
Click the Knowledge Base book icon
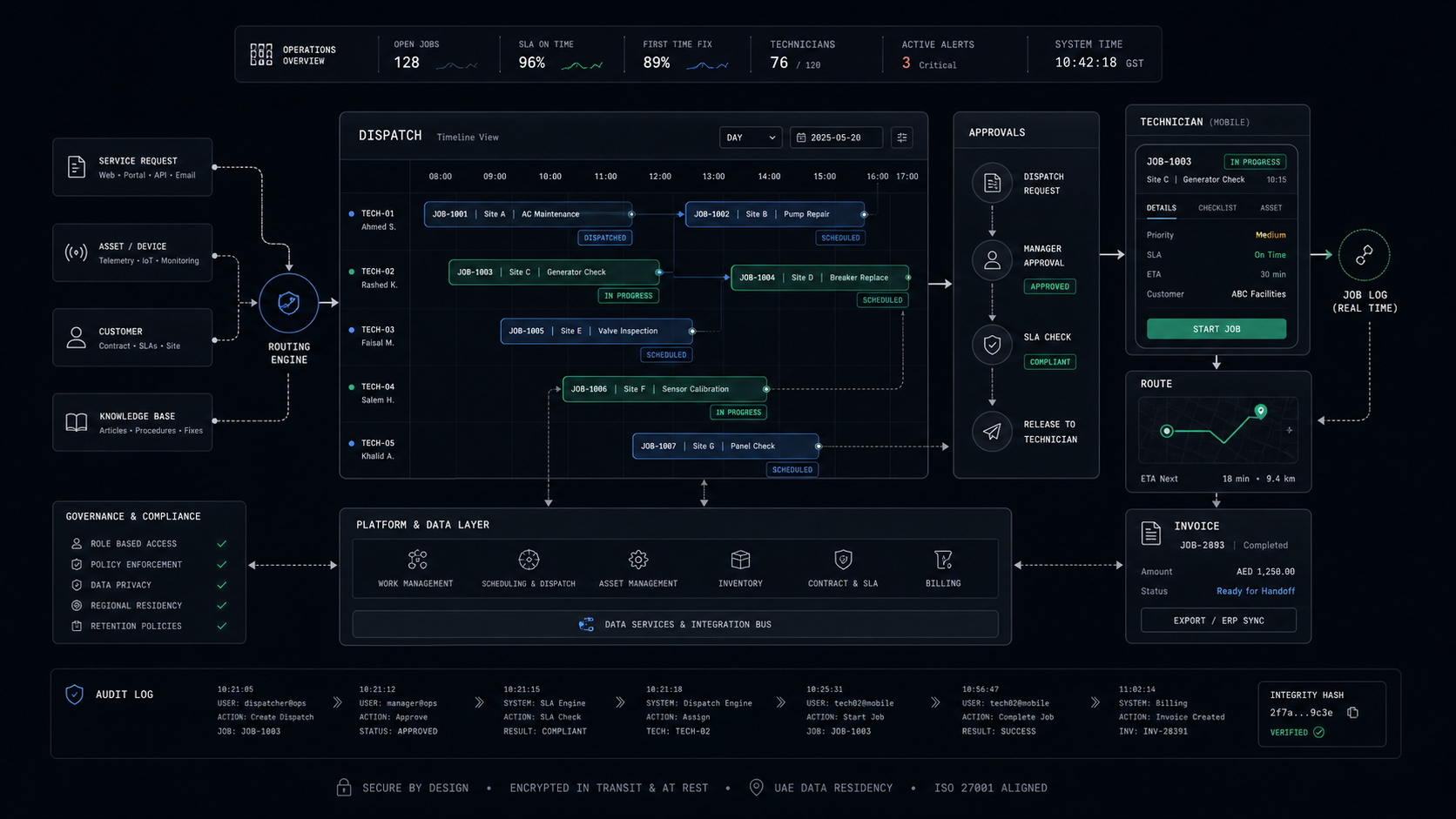pos(77,423)
